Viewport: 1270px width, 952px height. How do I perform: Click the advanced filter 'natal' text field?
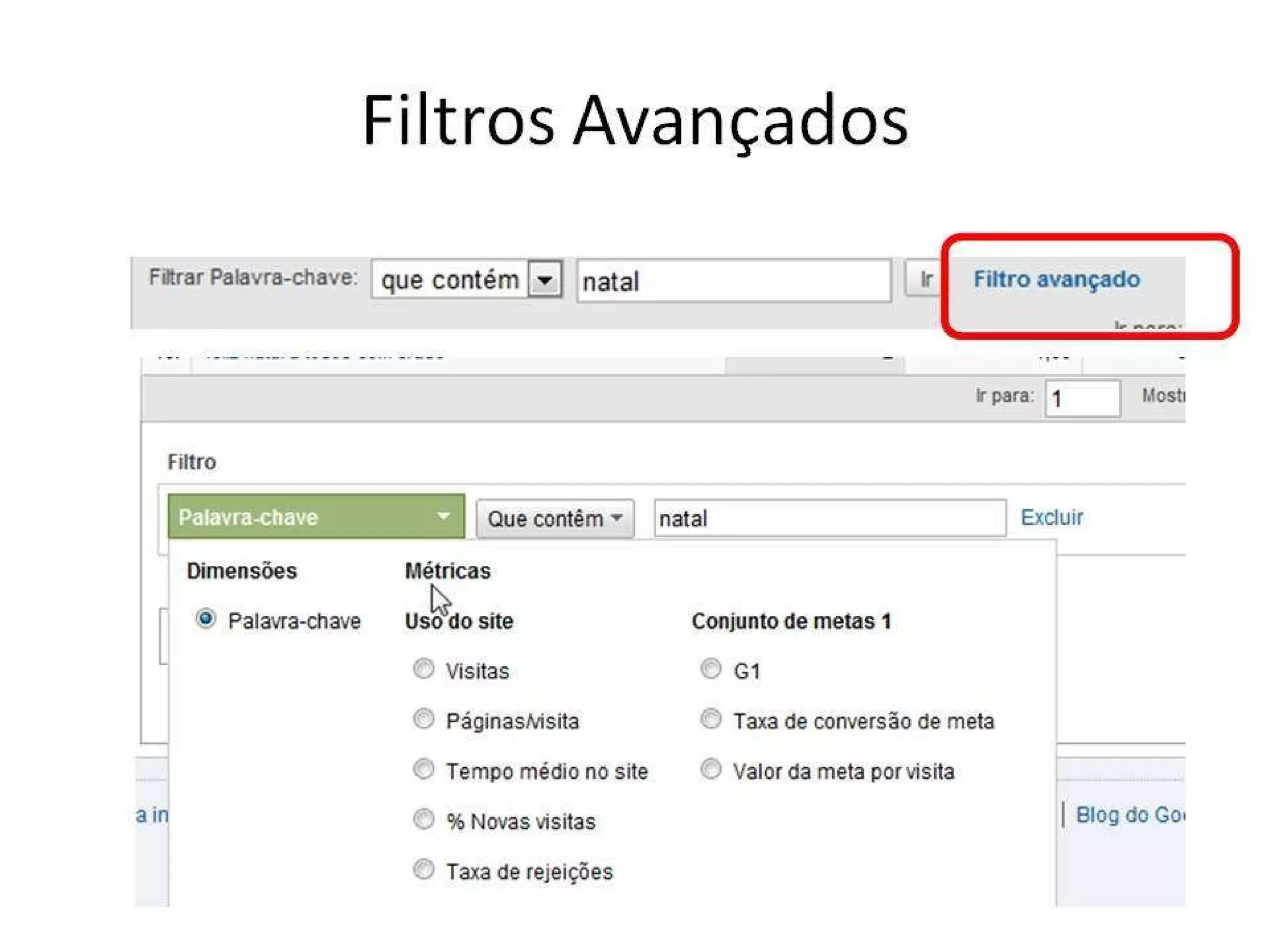click(829, 518)
